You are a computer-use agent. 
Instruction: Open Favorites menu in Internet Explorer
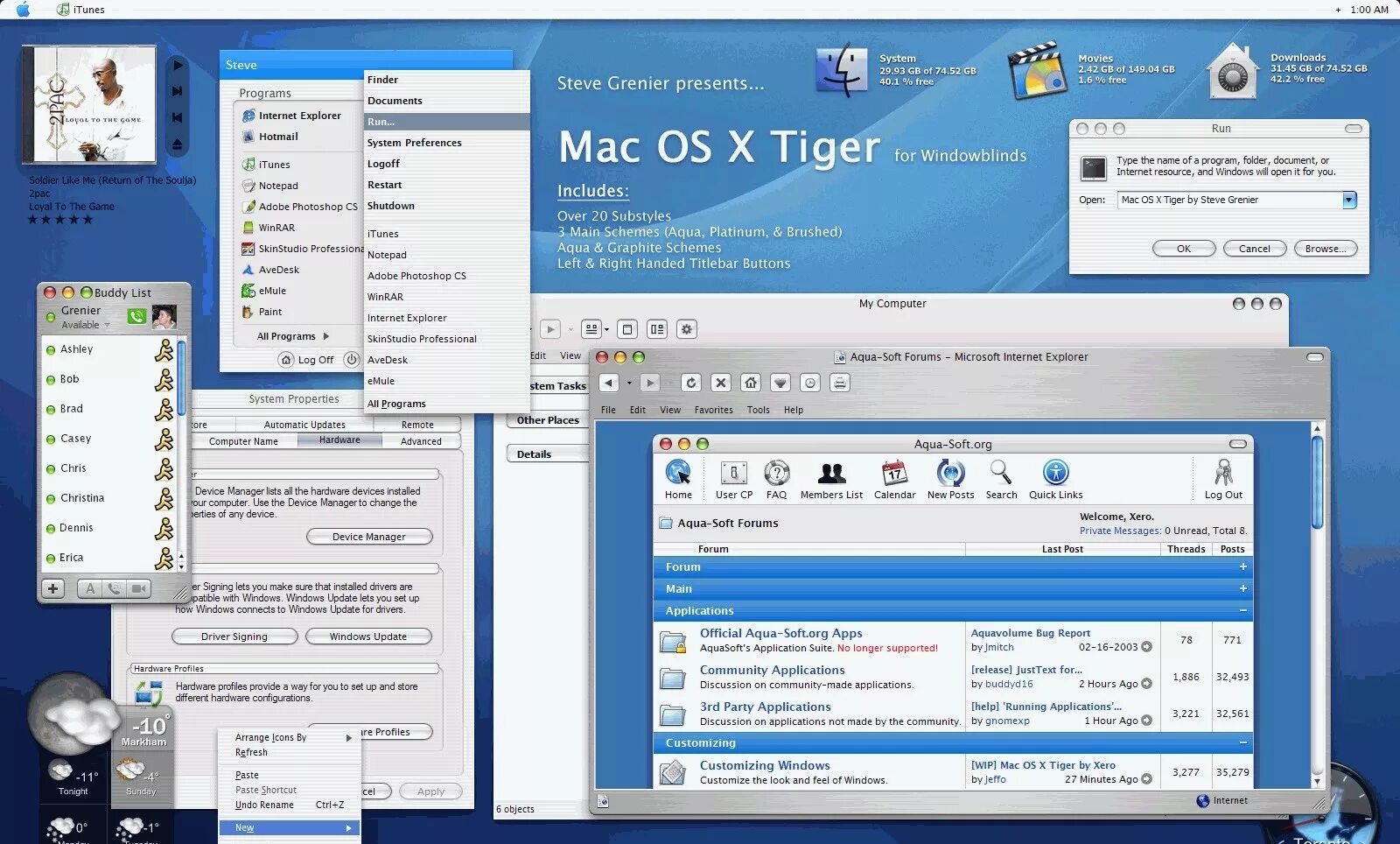tap(714, 410)
